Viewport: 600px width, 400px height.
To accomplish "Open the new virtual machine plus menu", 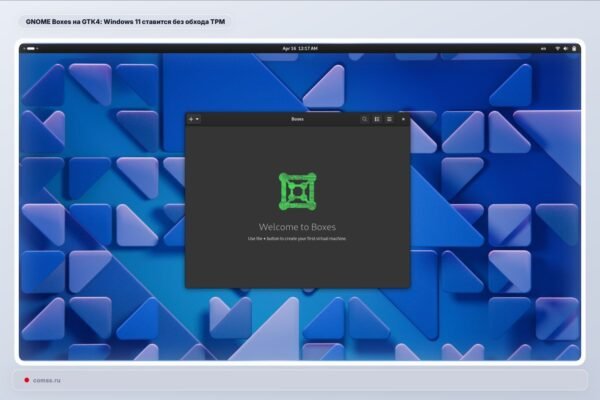I will point(194,119).
